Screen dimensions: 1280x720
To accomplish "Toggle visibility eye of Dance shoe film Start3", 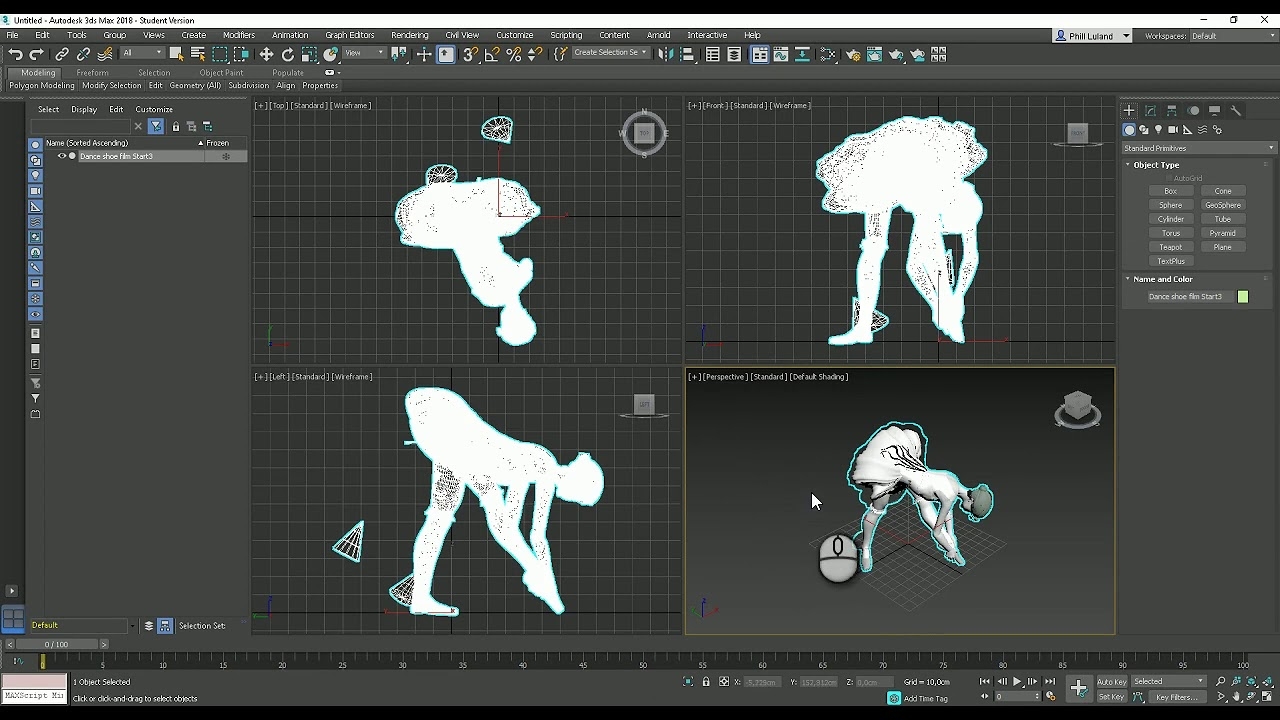I will [62, 156].
